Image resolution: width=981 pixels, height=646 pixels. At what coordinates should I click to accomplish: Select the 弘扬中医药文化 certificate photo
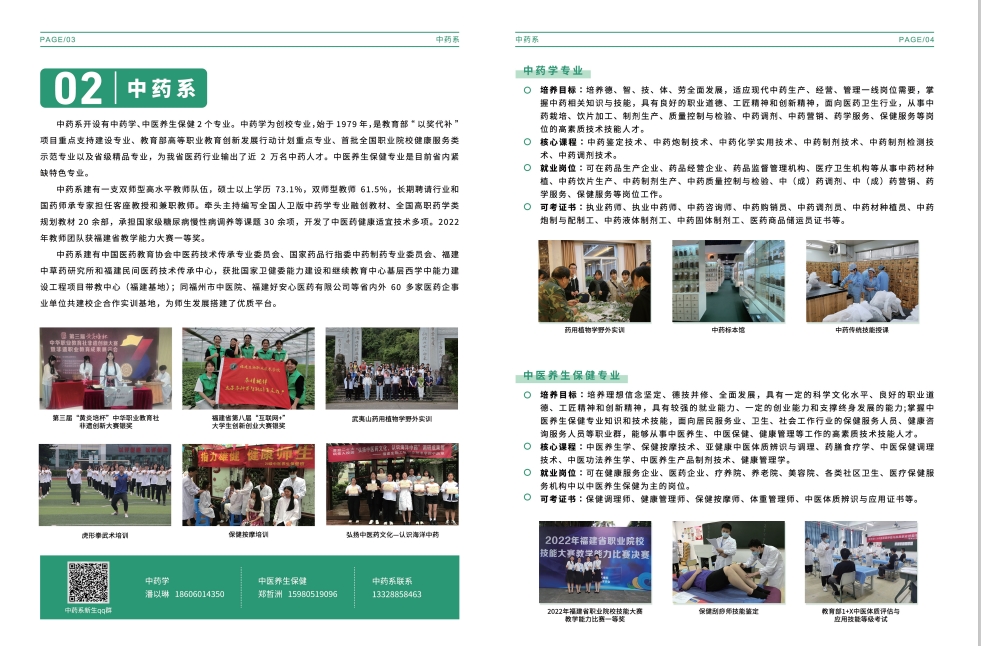point(392,485)
